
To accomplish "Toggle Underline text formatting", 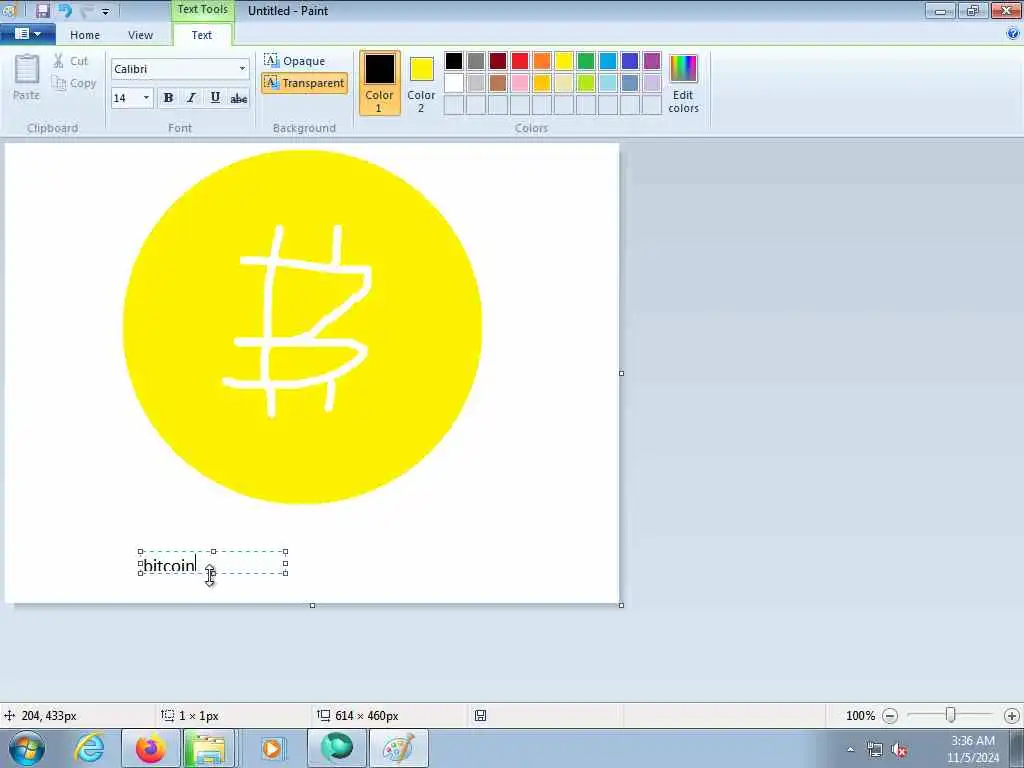I will tap(215, 98).
